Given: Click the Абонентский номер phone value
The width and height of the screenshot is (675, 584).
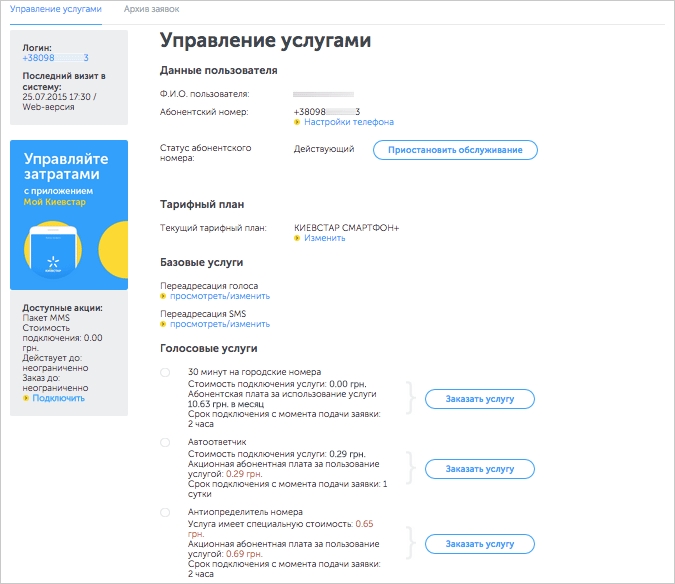Looking at the screenshot, I should [327, 112].
